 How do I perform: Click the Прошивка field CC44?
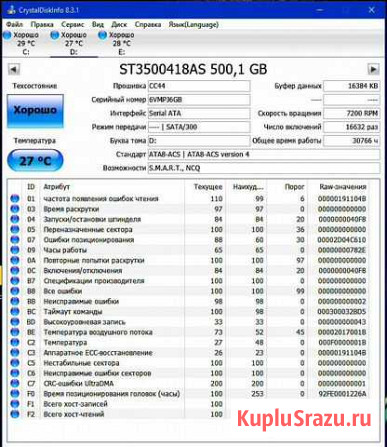tap(199, 86)
